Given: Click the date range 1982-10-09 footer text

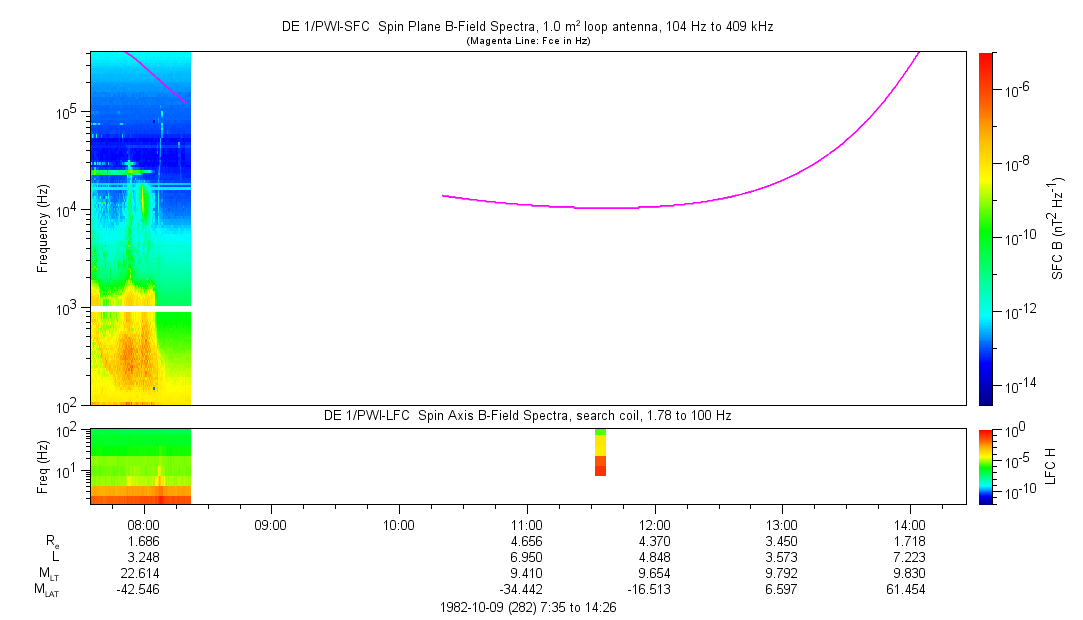Looking at the screenshot, I should pos(528,608).
